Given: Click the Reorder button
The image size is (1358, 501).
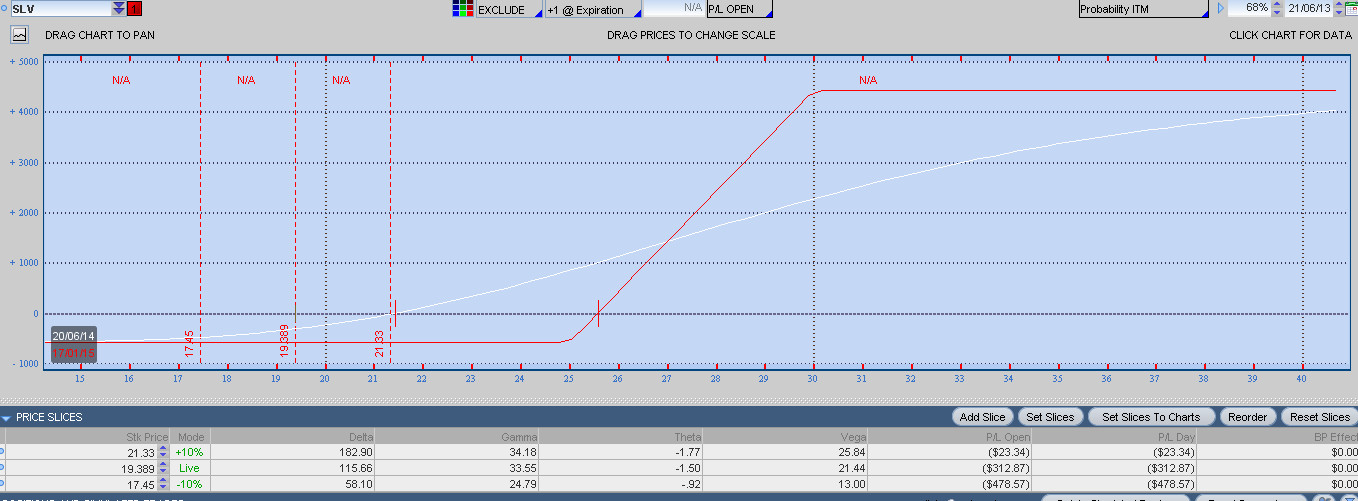Looking at the screenshot, I should click(x=1247, y=417).
